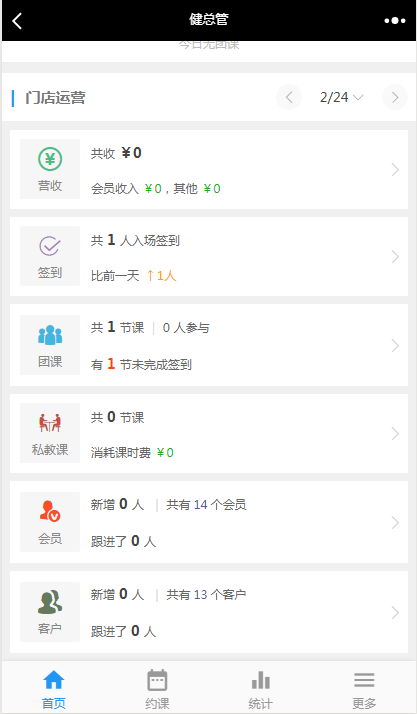417x714 pixels.
Task: Tap the 团课 group class icon
Action: [50, 335]
